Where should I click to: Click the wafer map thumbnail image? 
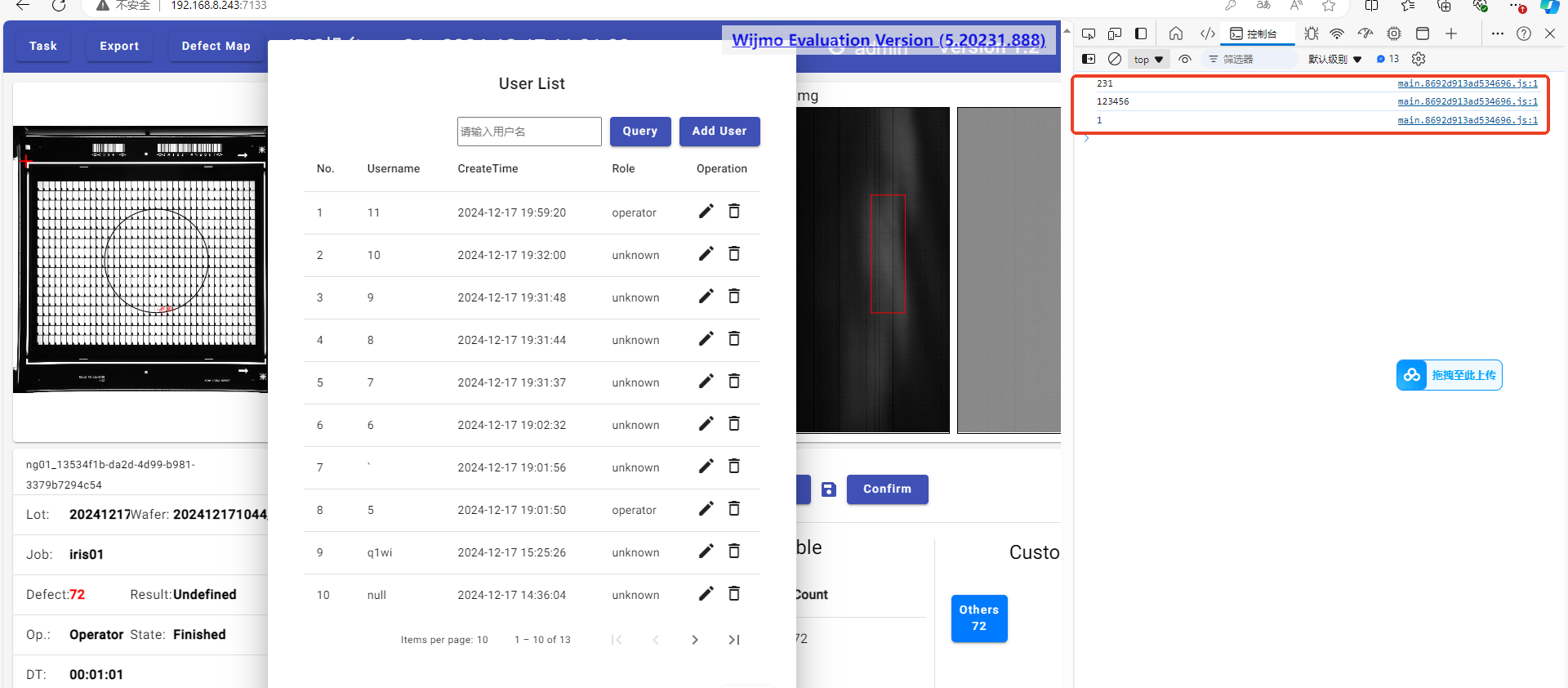click(140, 259)
